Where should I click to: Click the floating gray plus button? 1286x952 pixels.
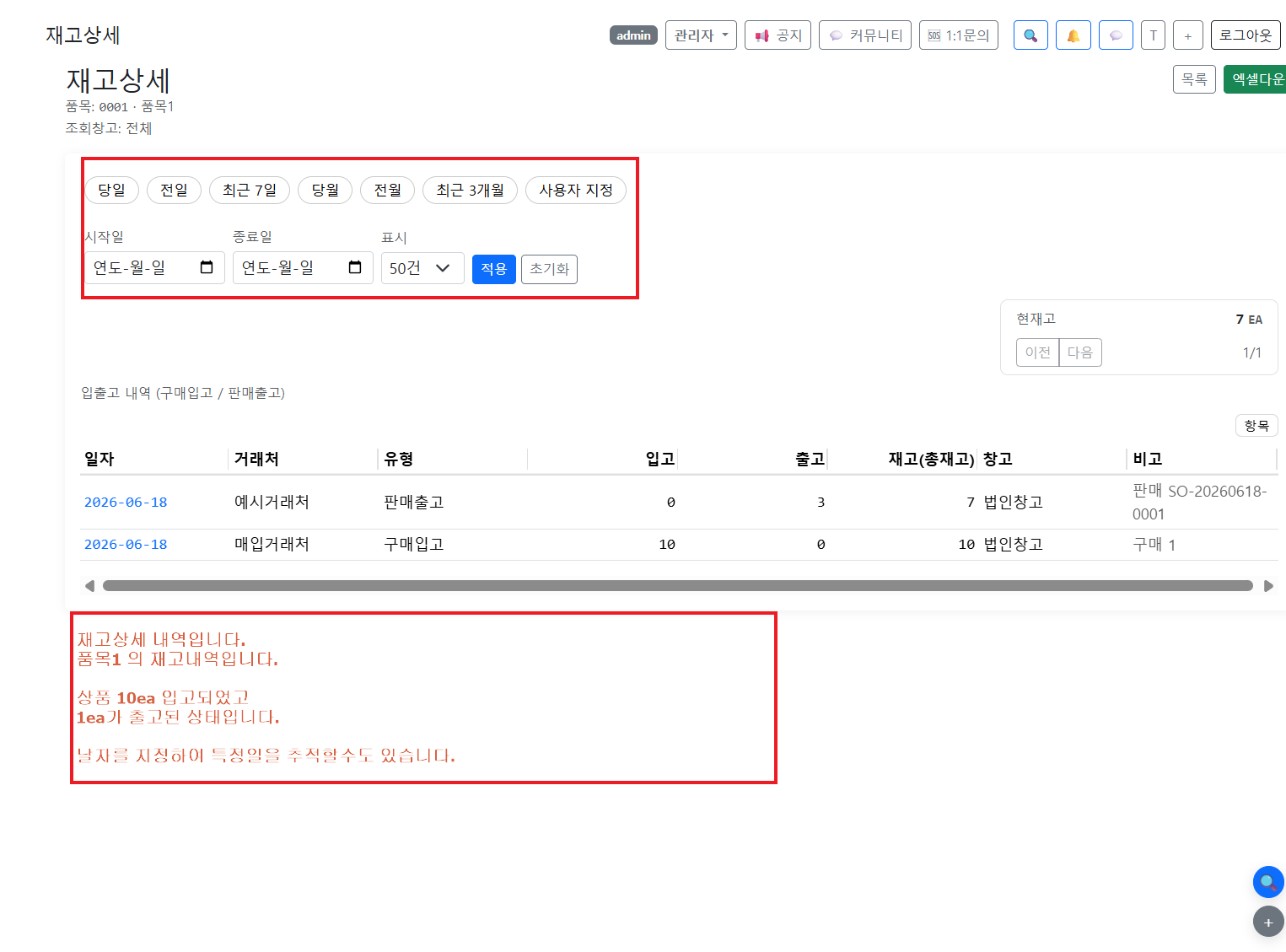1268,922
